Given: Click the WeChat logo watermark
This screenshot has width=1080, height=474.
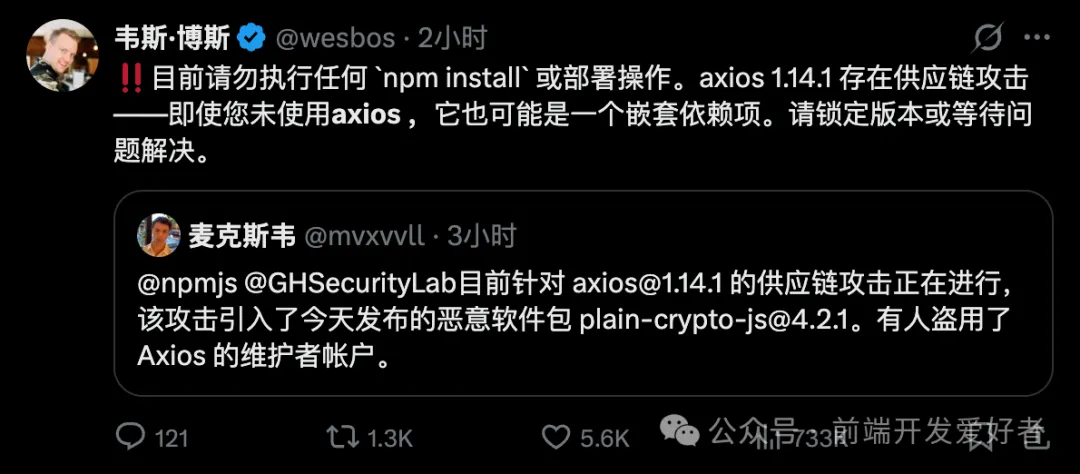Looking at the screenshot, I should (x=680, y=431).
